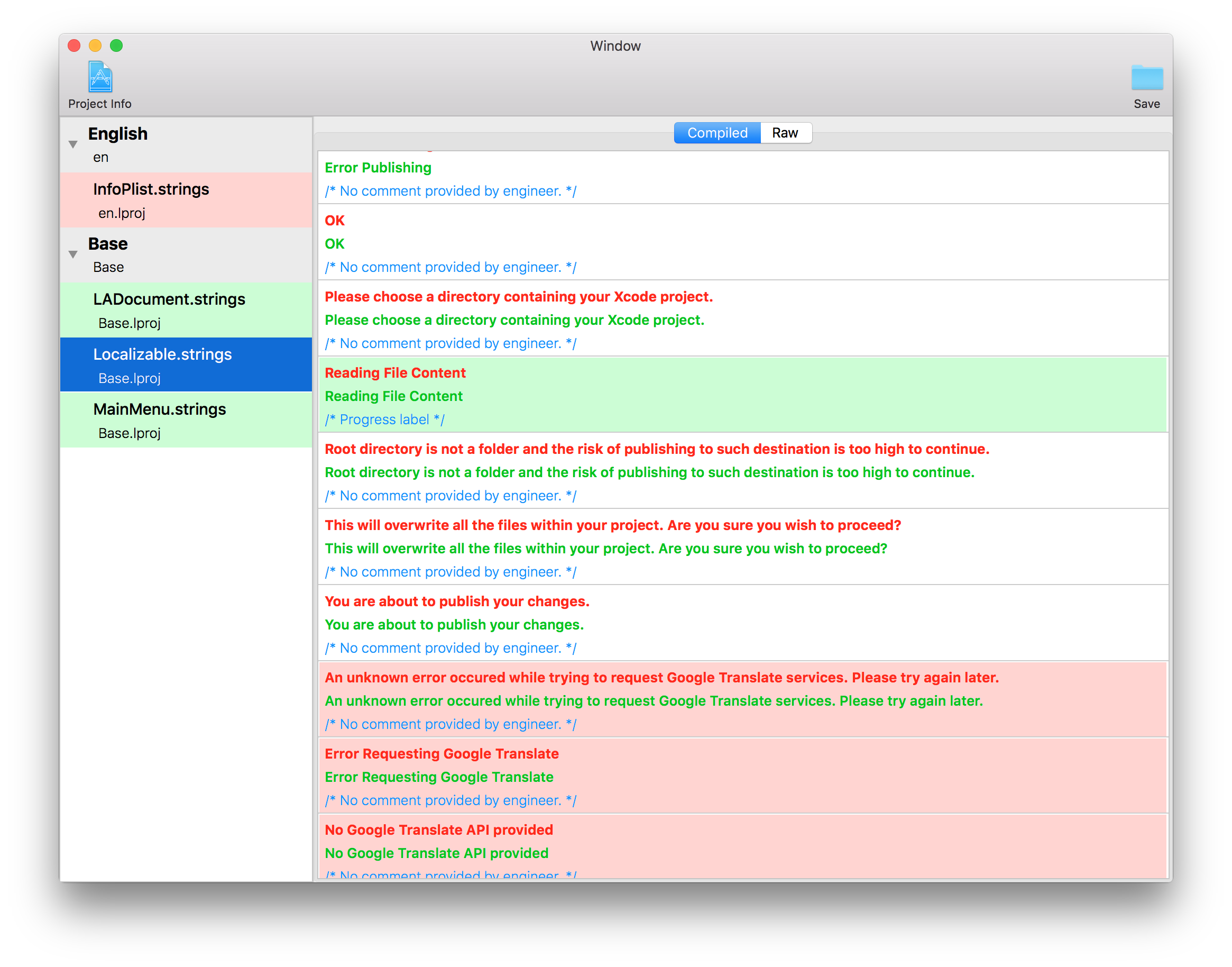Click the yellow minimize window button
1232x967 pixels.
(95, 46)
